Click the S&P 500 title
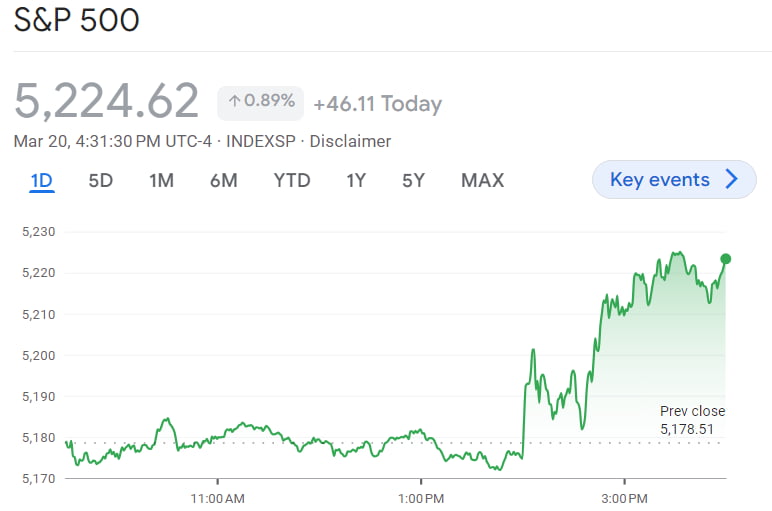The image size is (772, 511). pyautogui.click(x=76, y=20)
